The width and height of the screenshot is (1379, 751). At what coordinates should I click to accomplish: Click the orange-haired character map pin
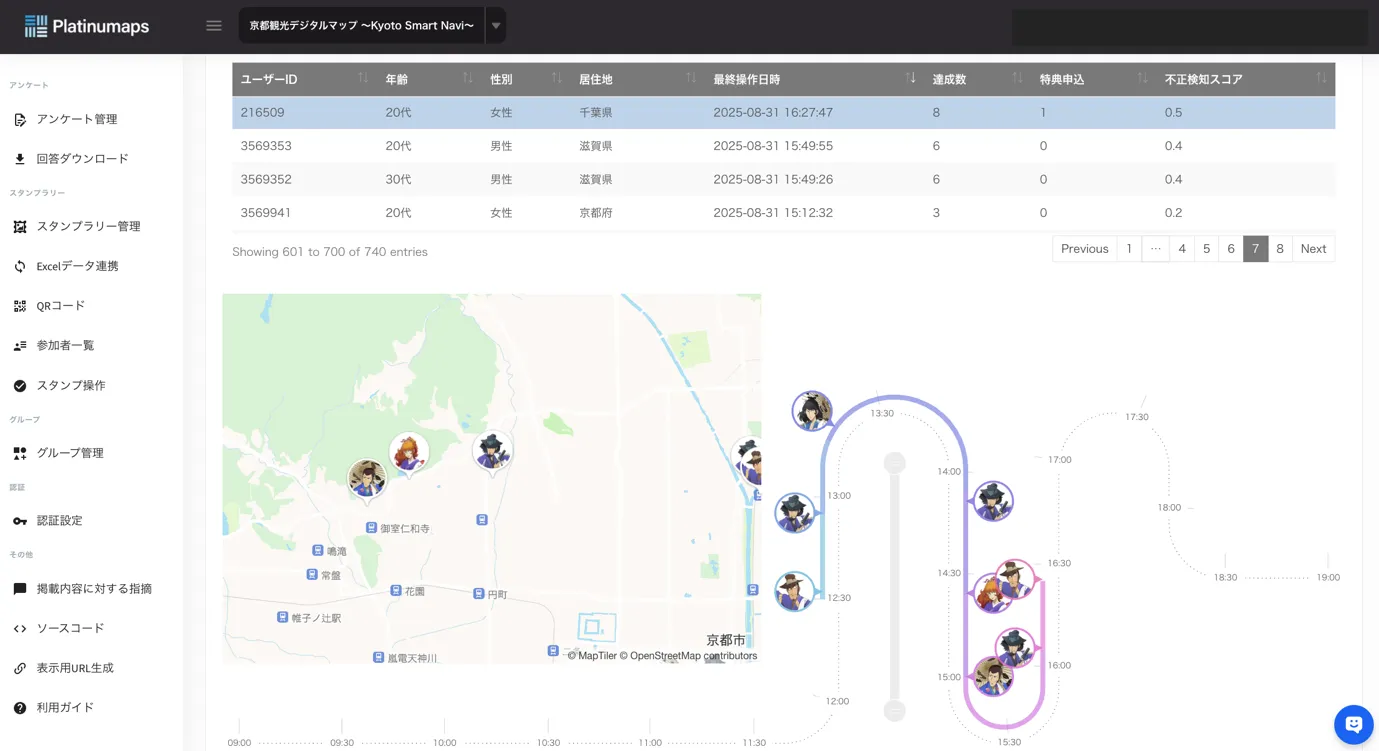point(409,453)
